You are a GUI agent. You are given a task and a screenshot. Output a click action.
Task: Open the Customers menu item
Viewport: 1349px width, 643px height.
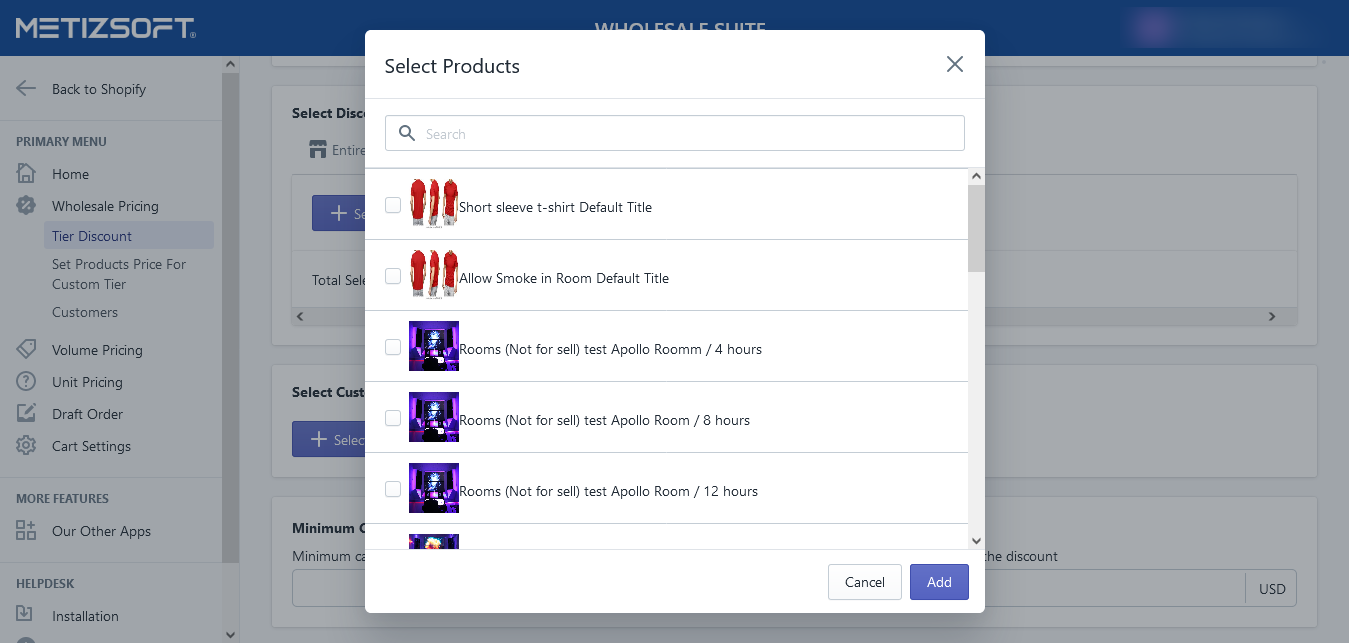tap(85, 312)
